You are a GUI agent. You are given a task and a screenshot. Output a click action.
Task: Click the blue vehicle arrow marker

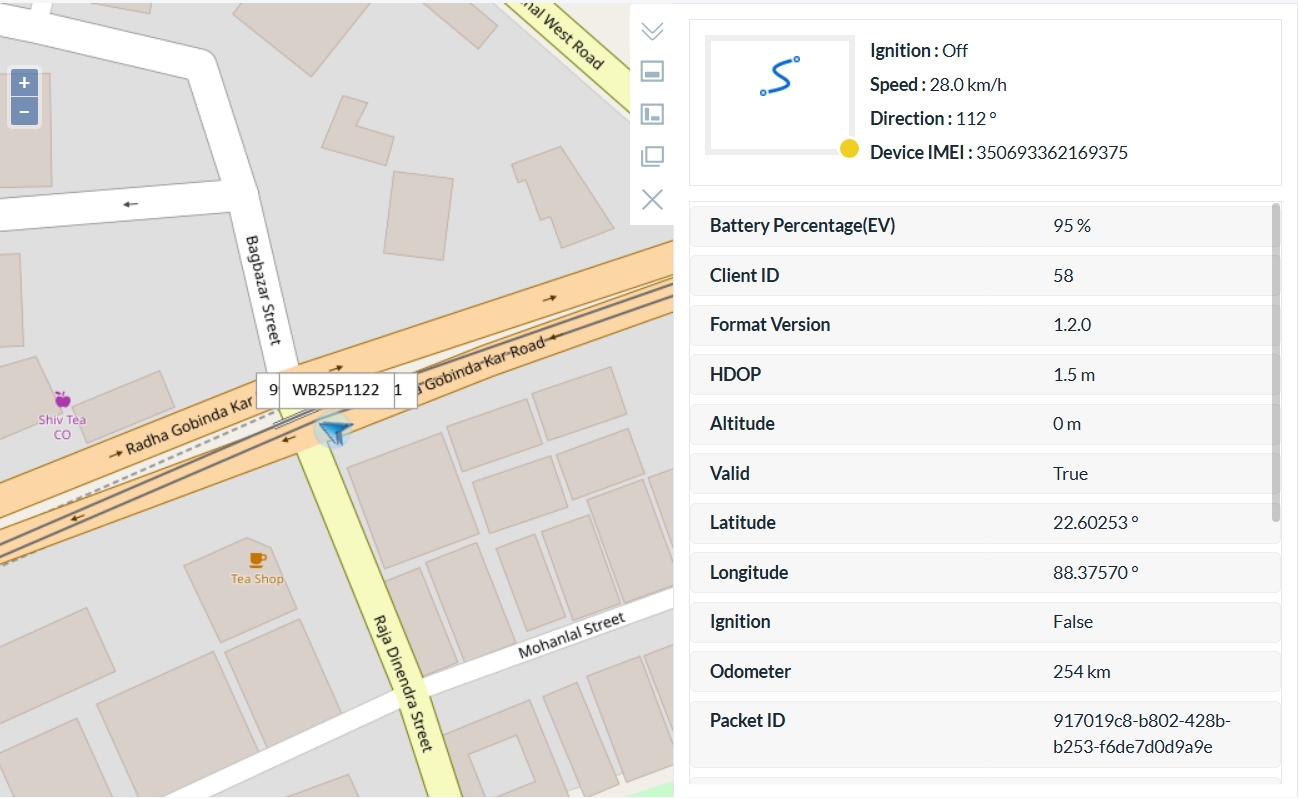click(x=335, y=432)
